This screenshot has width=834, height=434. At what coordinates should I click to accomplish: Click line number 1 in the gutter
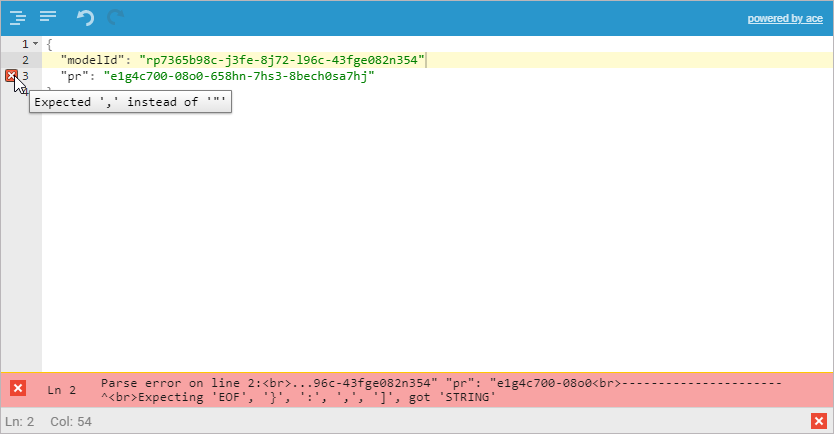(25, 44)
